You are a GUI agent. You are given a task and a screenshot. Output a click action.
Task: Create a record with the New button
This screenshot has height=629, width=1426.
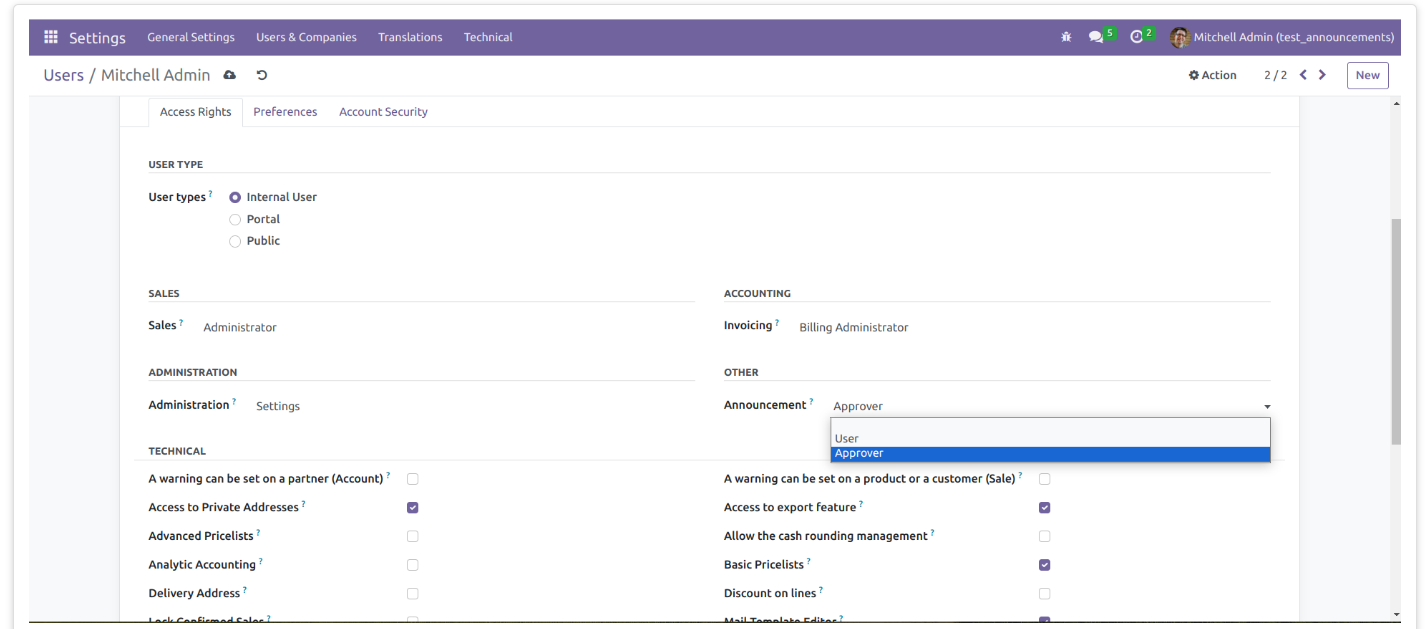pos(1367,75)
